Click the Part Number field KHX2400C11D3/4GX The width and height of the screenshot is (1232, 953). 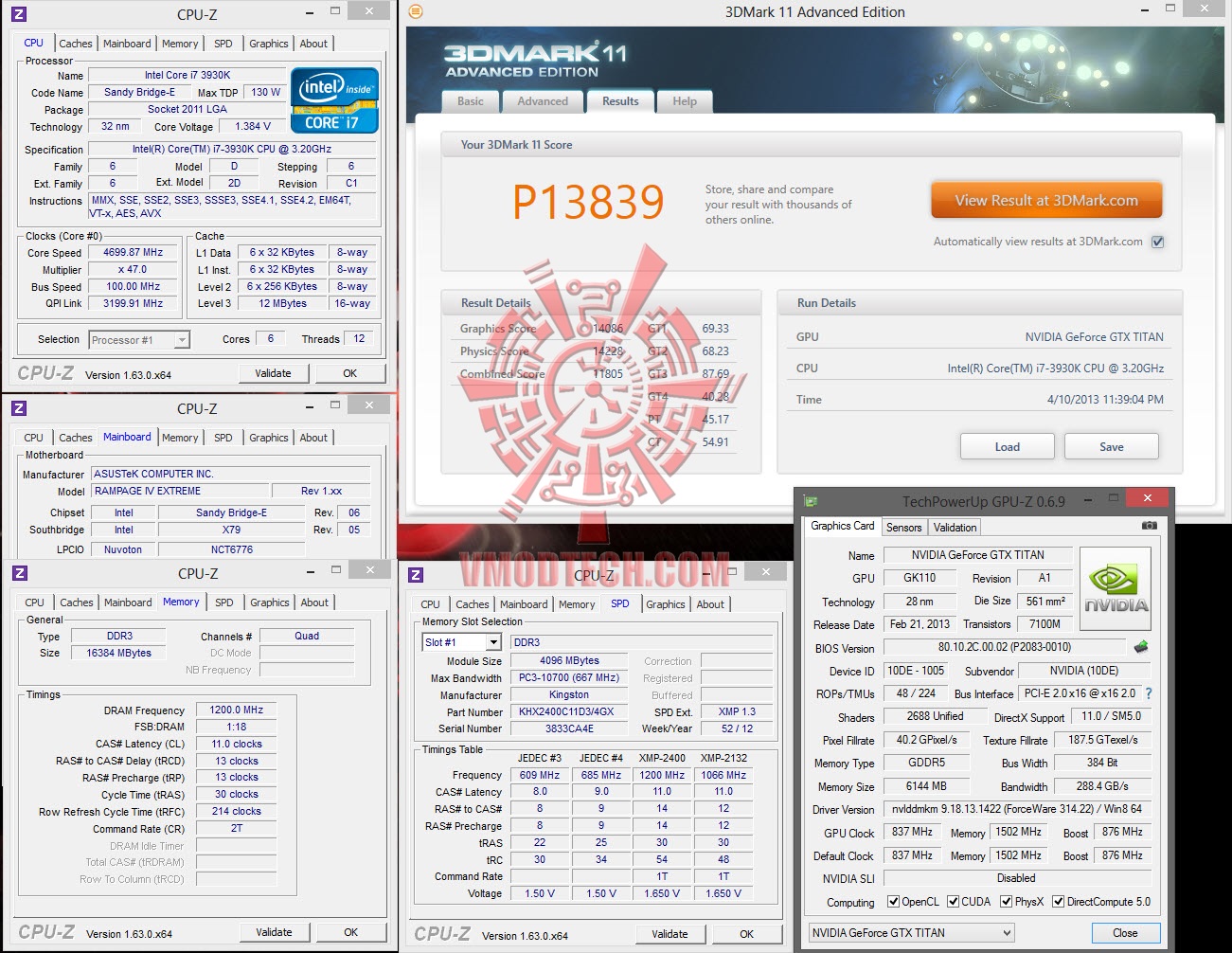[x=568, y=711]
